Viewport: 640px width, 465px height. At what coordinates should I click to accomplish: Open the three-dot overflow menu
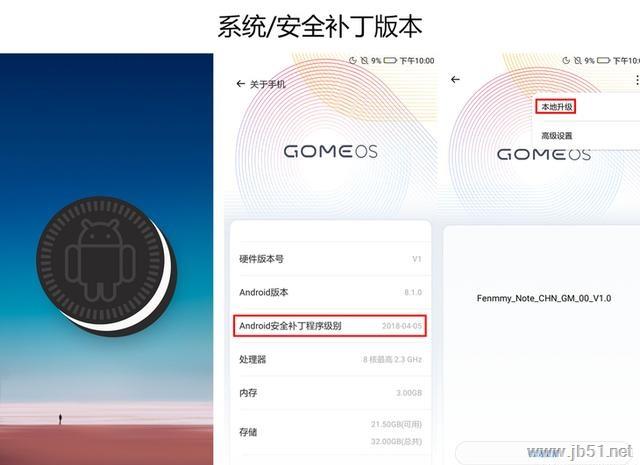click(637, 80)
